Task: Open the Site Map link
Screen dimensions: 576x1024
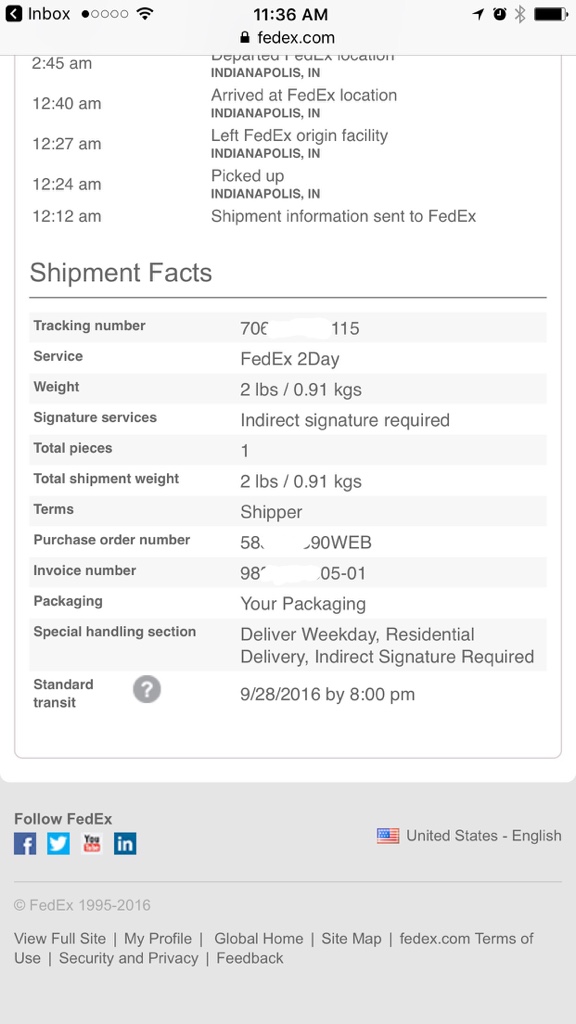Action: pyautogui.click(x=351, y=938)
